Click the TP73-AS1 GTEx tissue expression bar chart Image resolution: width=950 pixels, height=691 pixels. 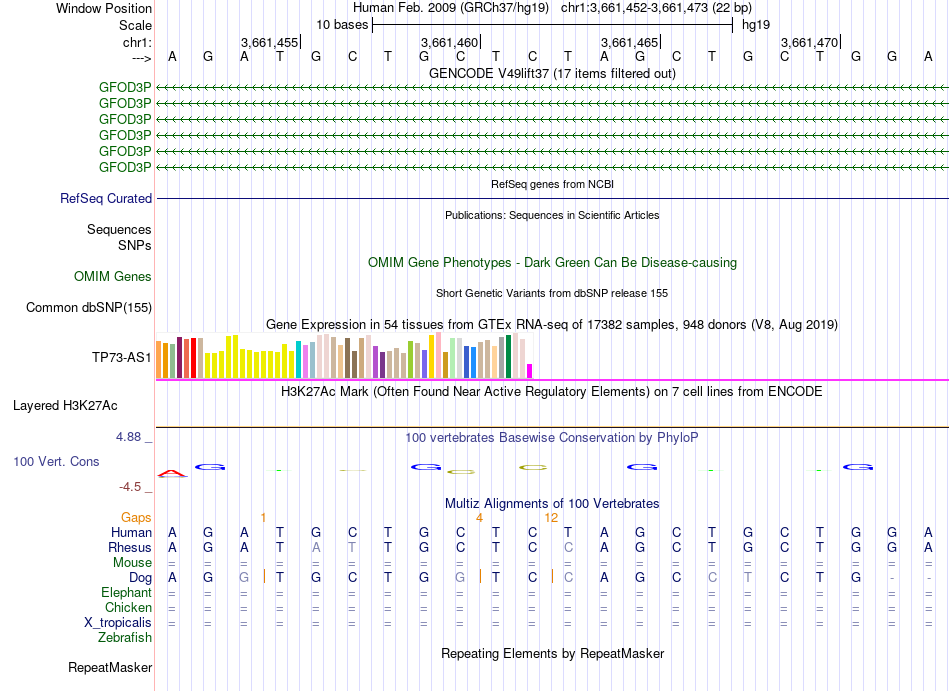click(x=344, y=355)
